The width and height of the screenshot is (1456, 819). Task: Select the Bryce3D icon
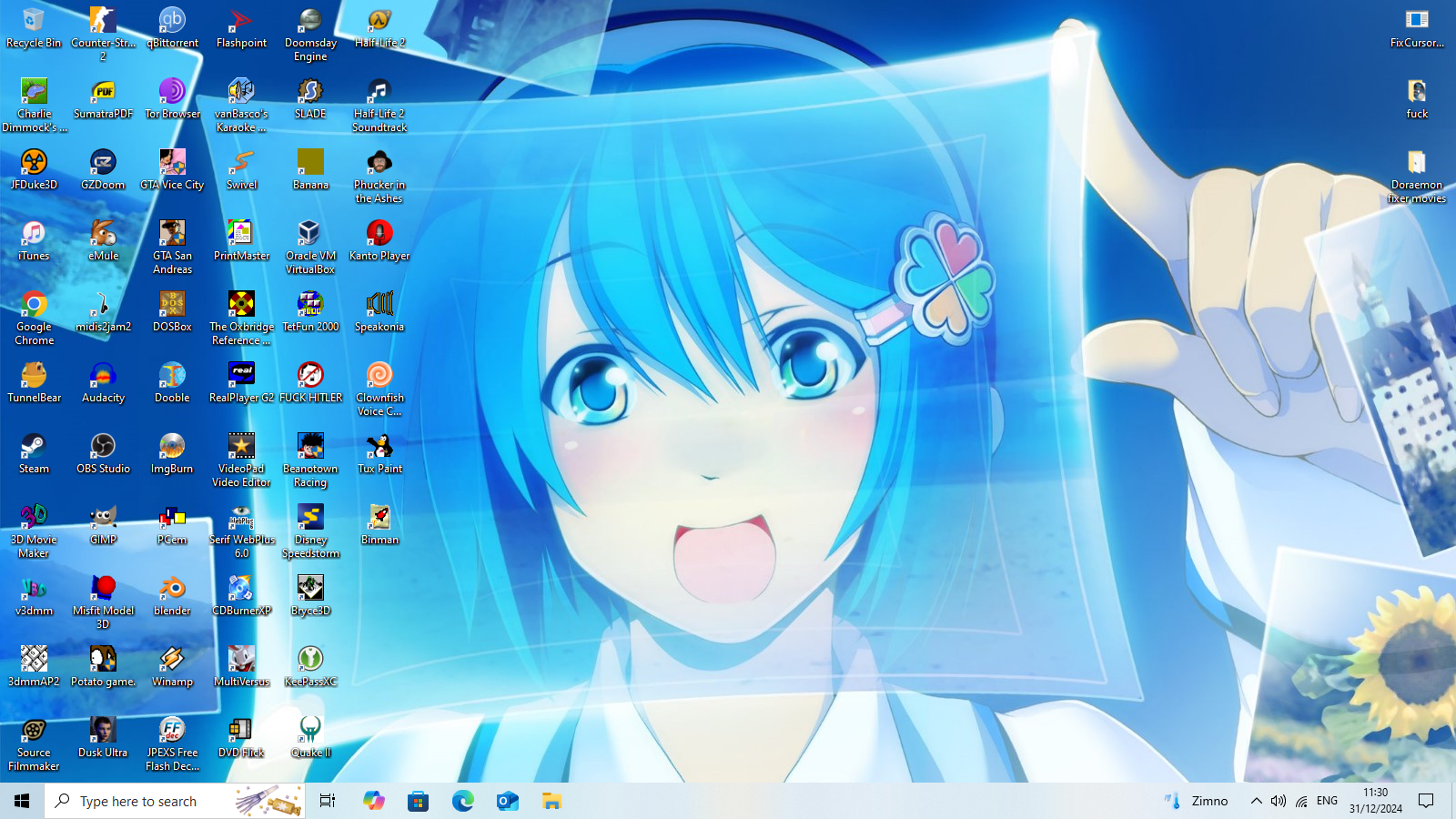pos(310,596)
